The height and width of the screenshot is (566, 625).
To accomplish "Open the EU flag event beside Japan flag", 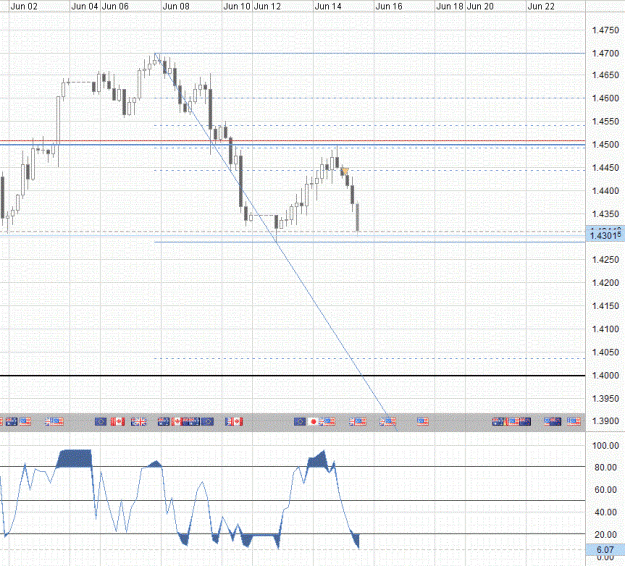I will click(x=300, y=422).
